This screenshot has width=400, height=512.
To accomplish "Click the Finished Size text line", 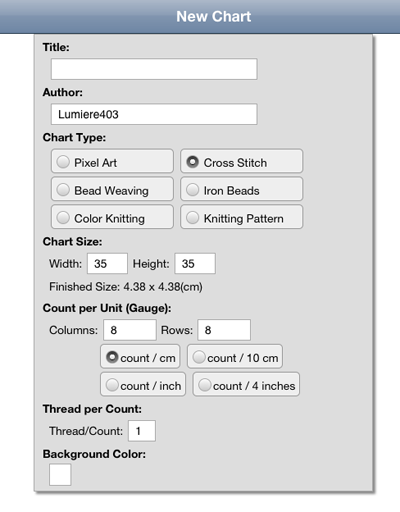I will click(x=126, y=287).
